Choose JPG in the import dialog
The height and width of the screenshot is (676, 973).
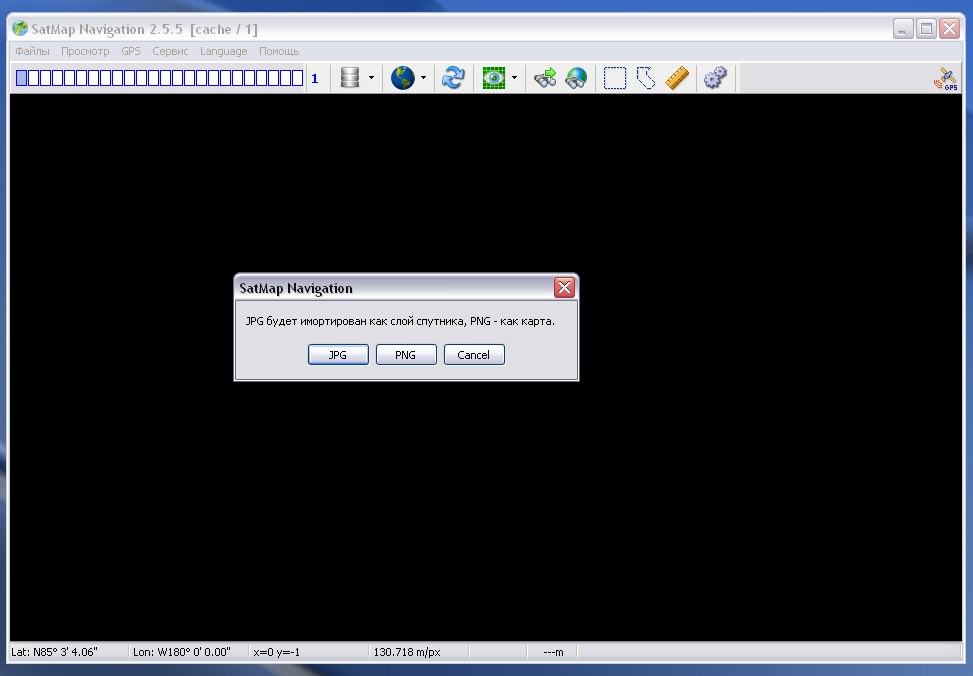pyautogui.click(x=338, y=354)
